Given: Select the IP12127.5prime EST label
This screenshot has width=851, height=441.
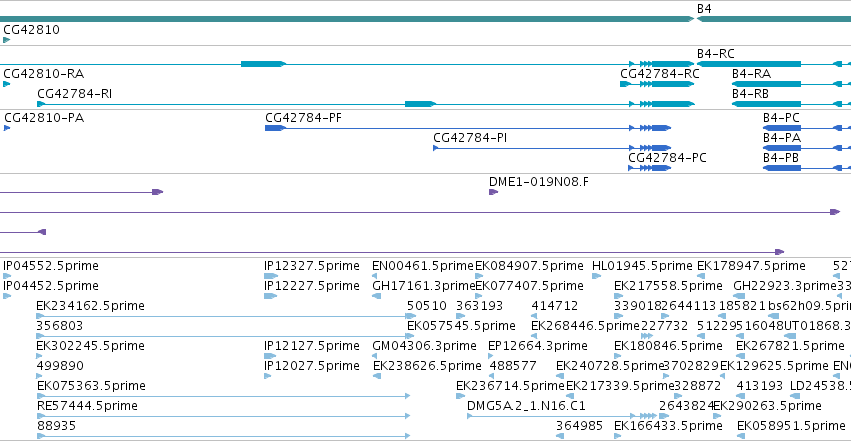Looking at the screenshot, I should point(312,346).
